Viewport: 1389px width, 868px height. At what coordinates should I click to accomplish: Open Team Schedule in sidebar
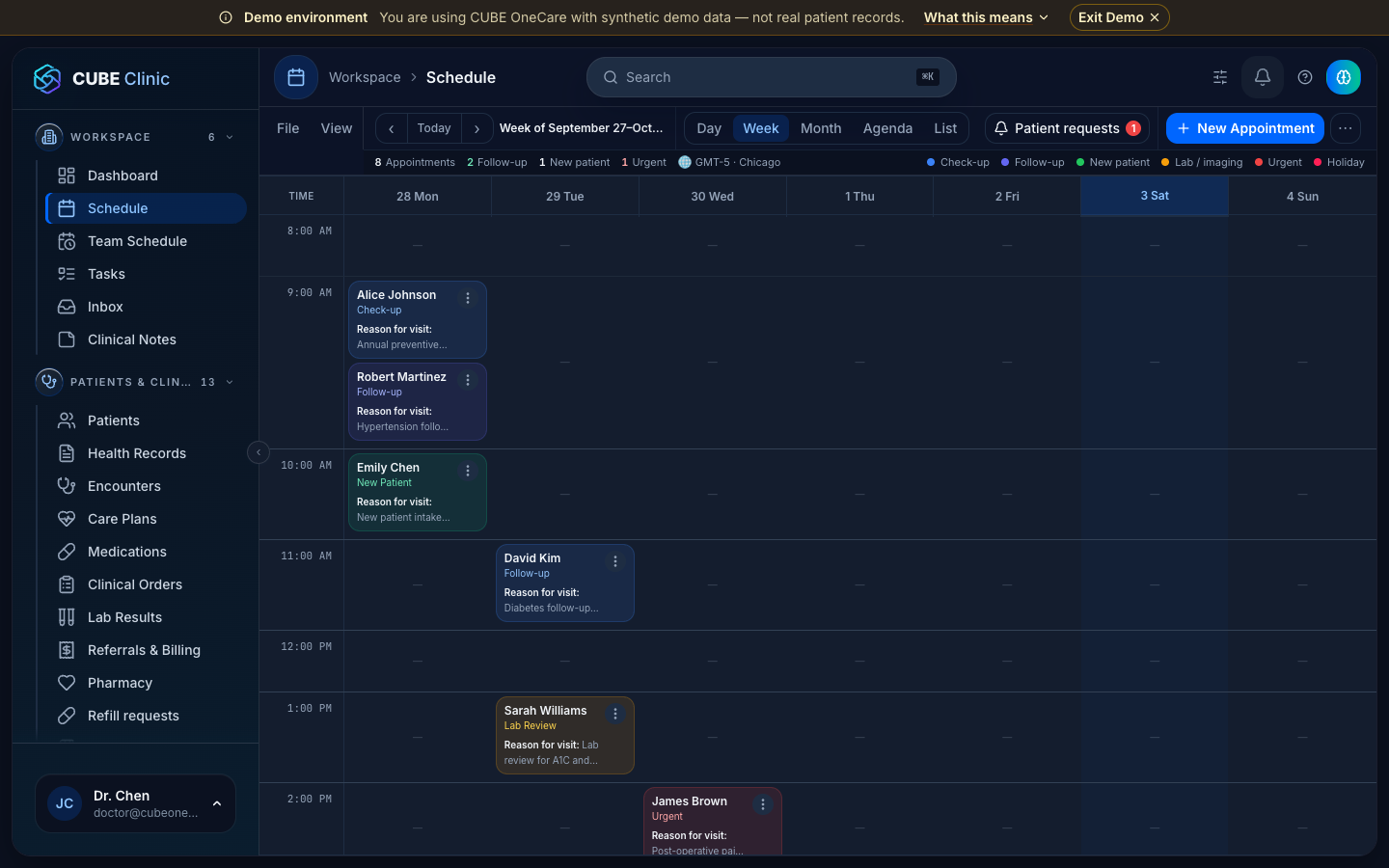146,241
